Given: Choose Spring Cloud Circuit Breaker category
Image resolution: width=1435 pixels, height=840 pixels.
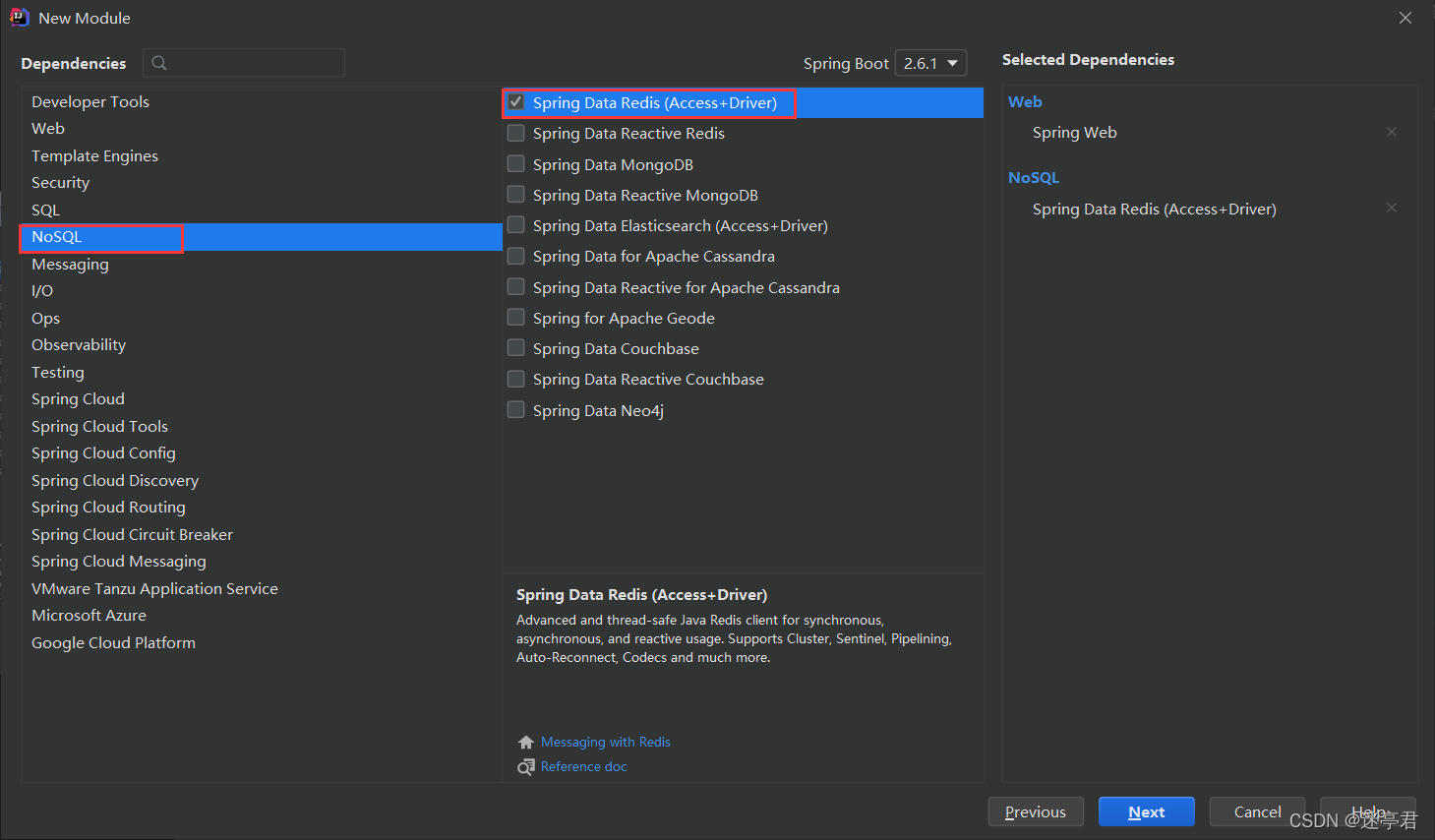Looking at the screenshot, I should (x=262, y=534).
